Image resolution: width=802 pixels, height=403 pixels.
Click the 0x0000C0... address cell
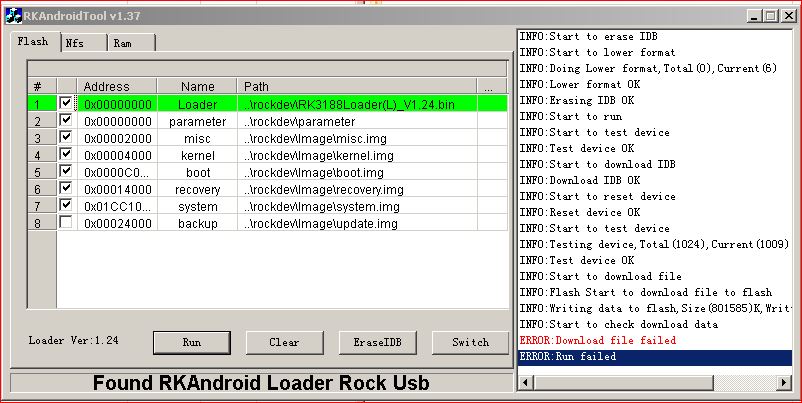click(x=118, y=172)
